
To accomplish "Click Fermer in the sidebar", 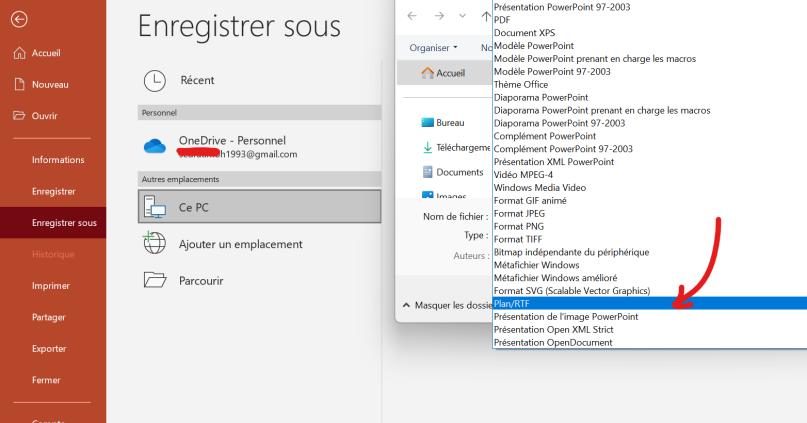I will [46, 380].
